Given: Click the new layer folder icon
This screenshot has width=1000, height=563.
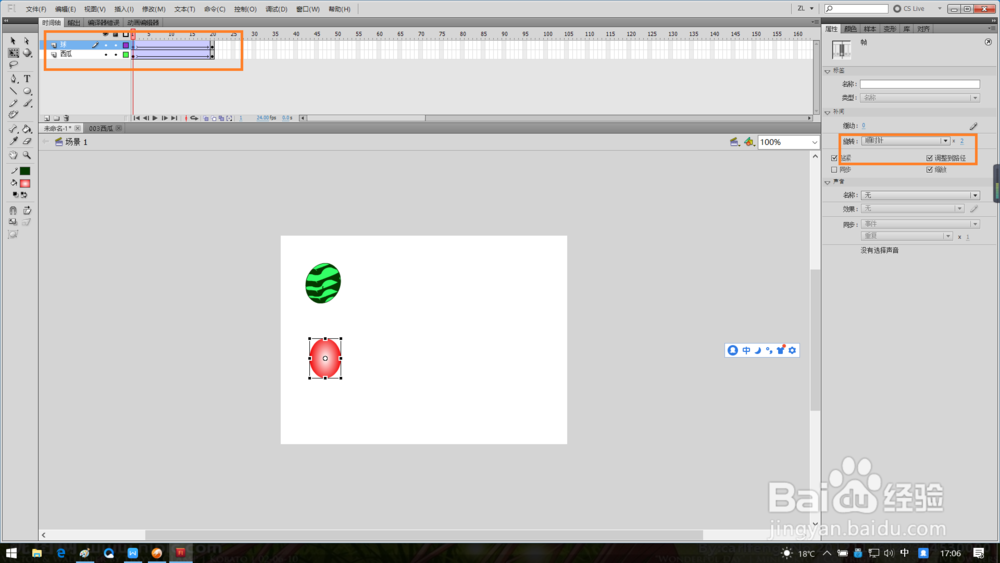Looking at the screenshot, I should 56,119.
